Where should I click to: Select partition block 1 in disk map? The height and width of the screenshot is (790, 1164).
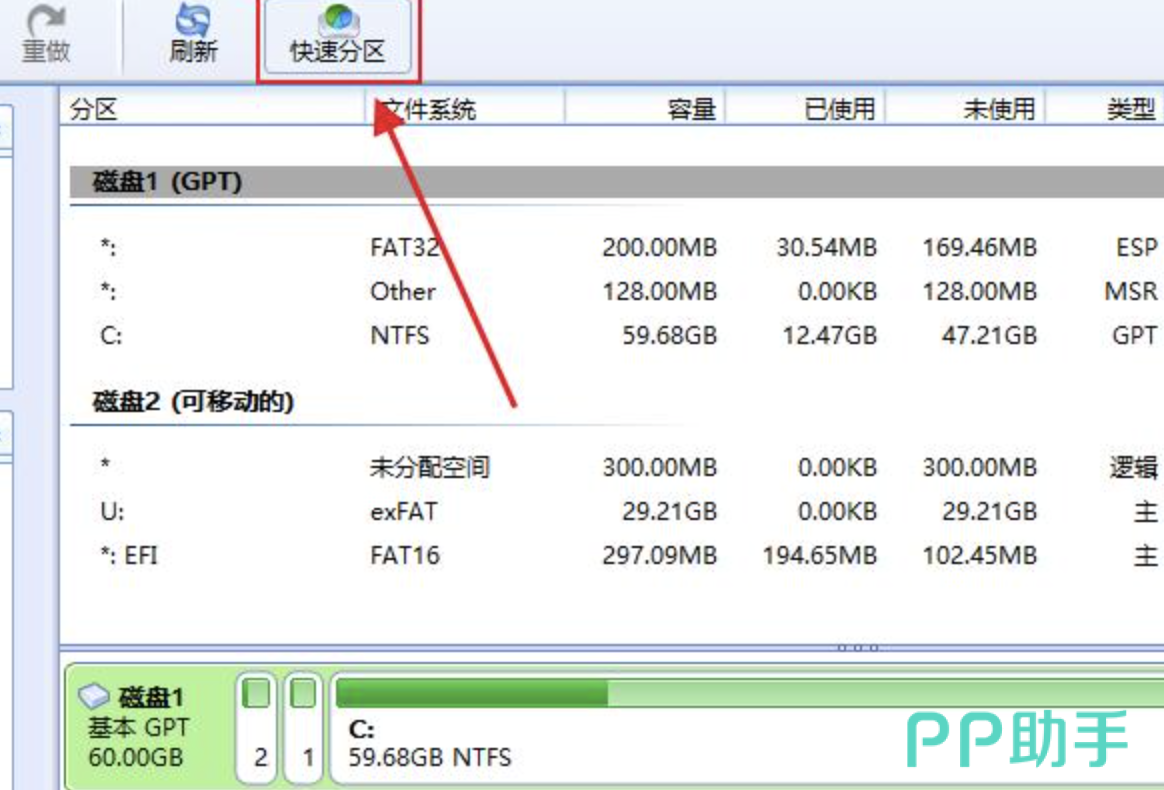(304, 728)
